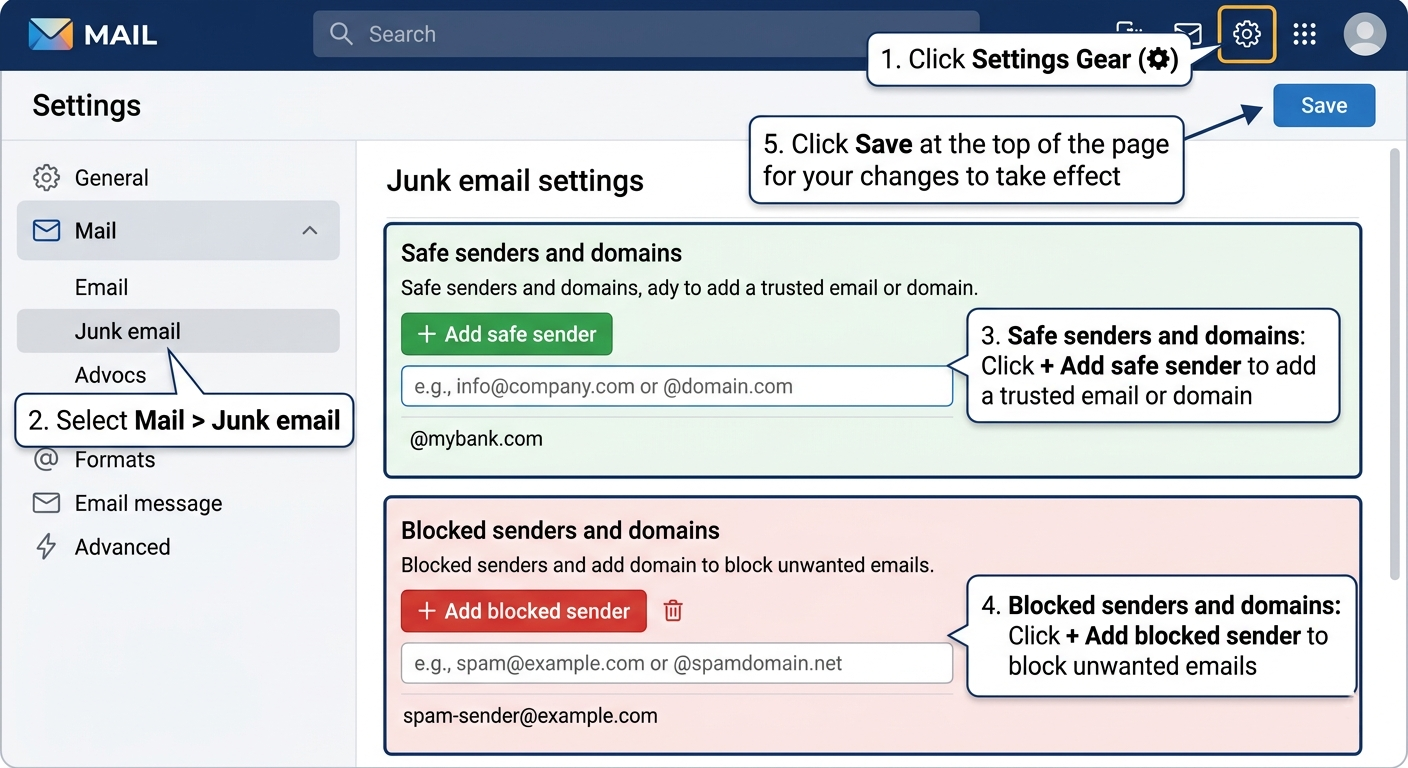
Task: Collapse the Mail section in sidebar
Action: click(311, 230)
